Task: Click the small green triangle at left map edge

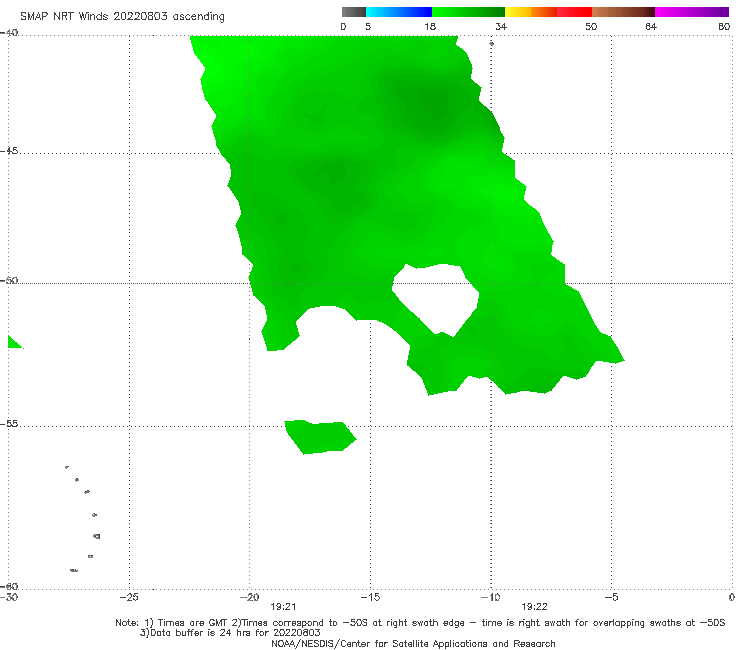Action: [x=14, y=342]
